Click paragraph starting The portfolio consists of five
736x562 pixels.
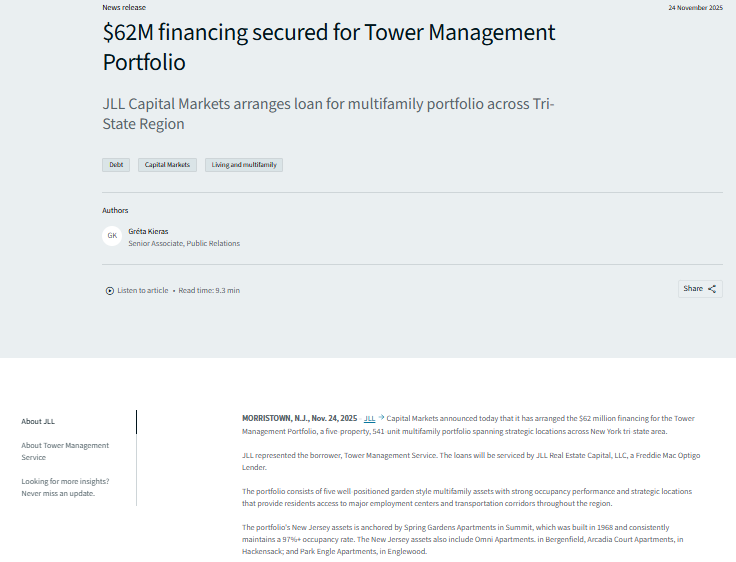[467, 497]
